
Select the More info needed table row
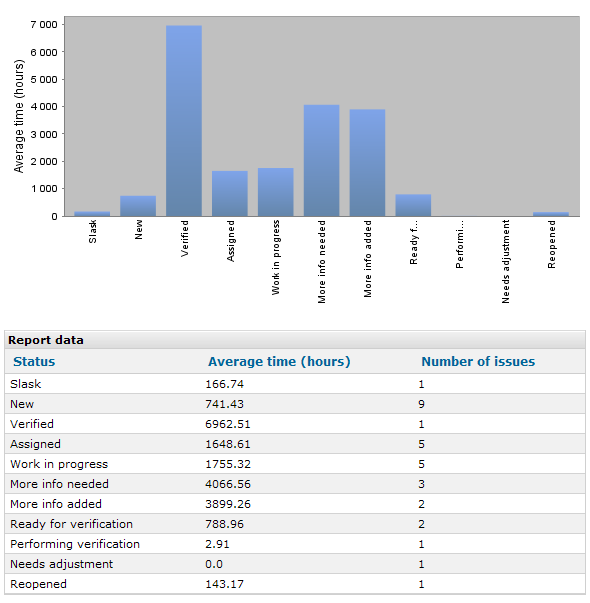295,484
